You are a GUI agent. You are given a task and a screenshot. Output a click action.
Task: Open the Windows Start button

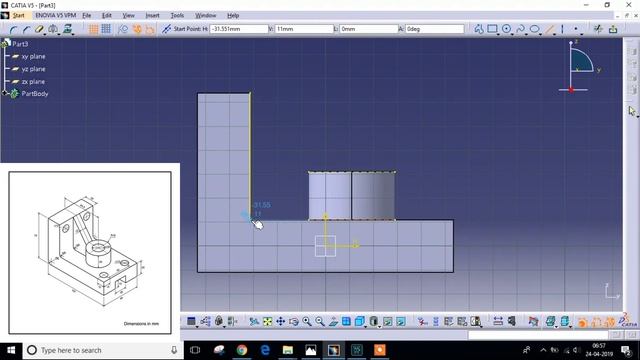click(x=11, y=350)
